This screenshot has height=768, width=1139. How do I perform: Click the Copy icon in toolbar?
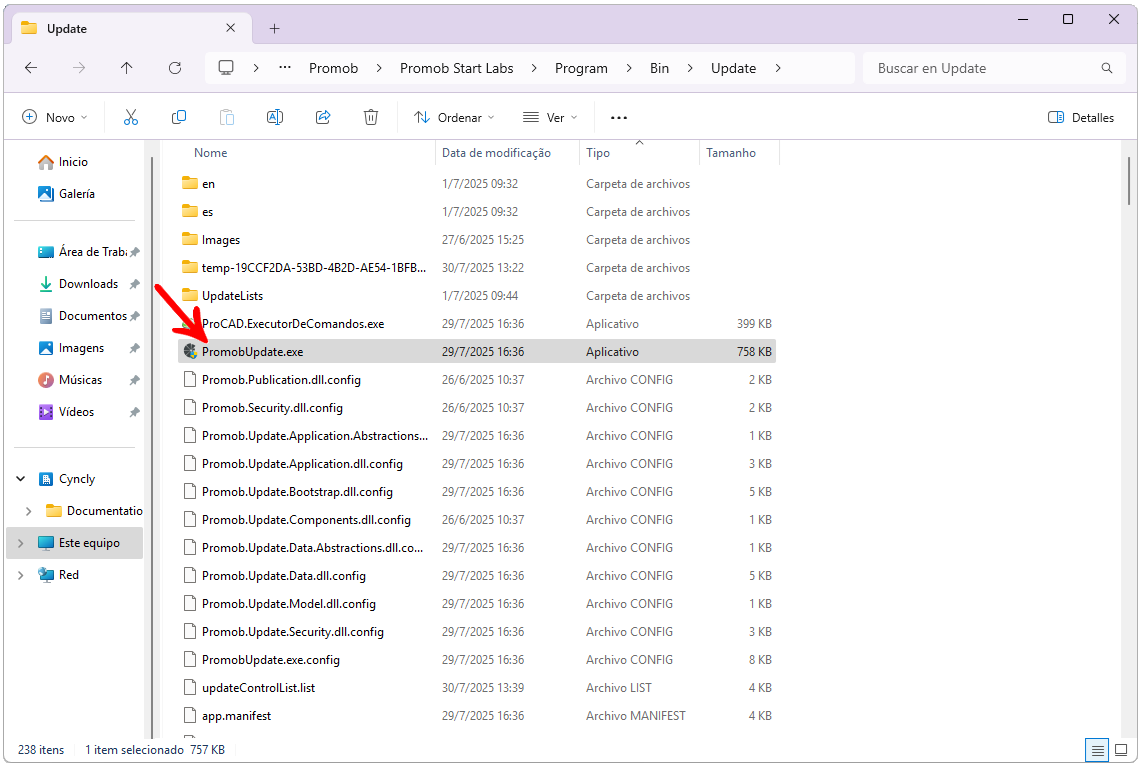point(179,117)
